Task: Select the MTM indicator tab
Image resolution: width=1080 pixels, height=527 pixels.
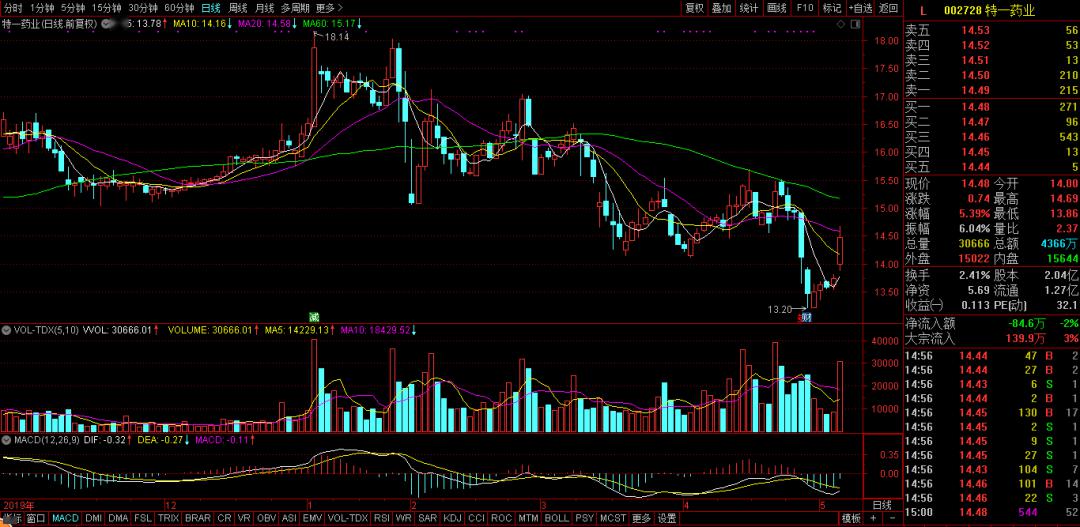Action: tap(528, 518)
